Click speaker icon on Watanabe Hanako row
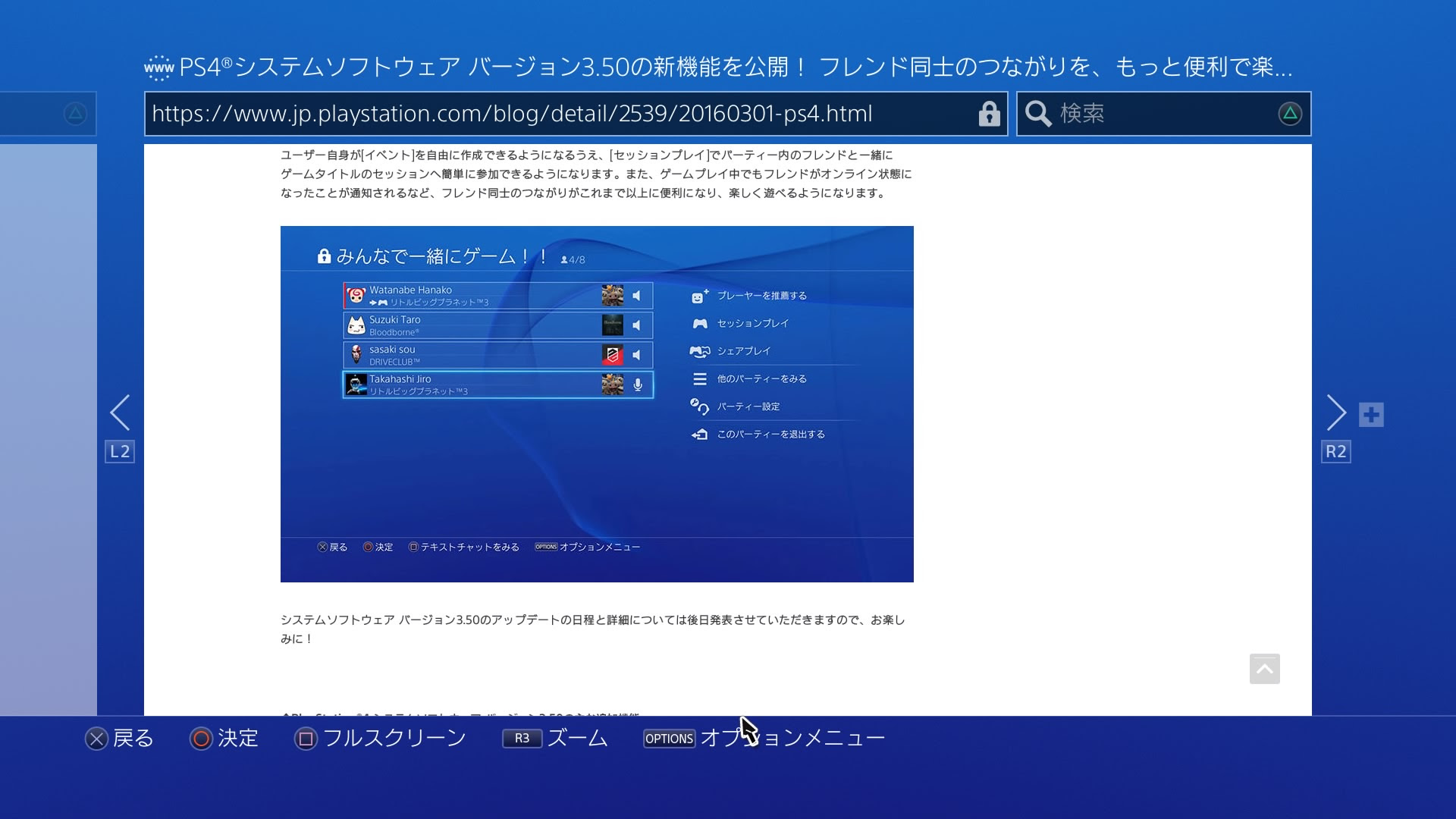The image size is (1456, 819). click(x=637, y=296)
